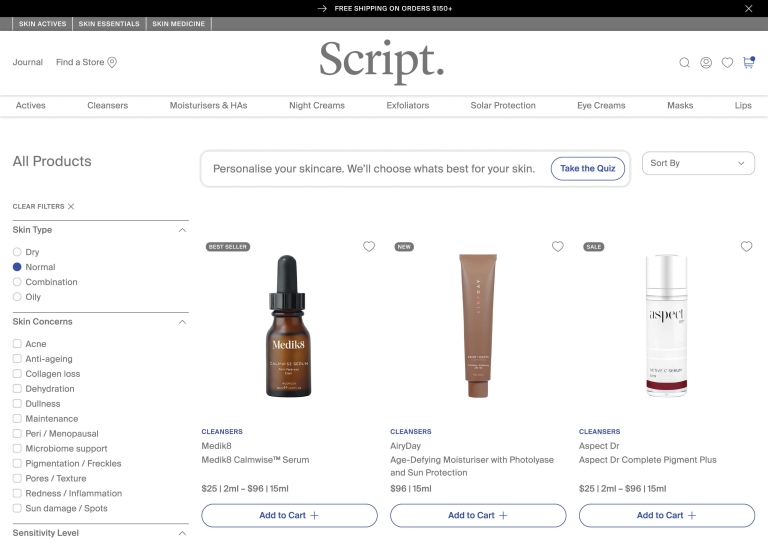Check the Pigmentation / Freckles concern

[x=17, y=463]
